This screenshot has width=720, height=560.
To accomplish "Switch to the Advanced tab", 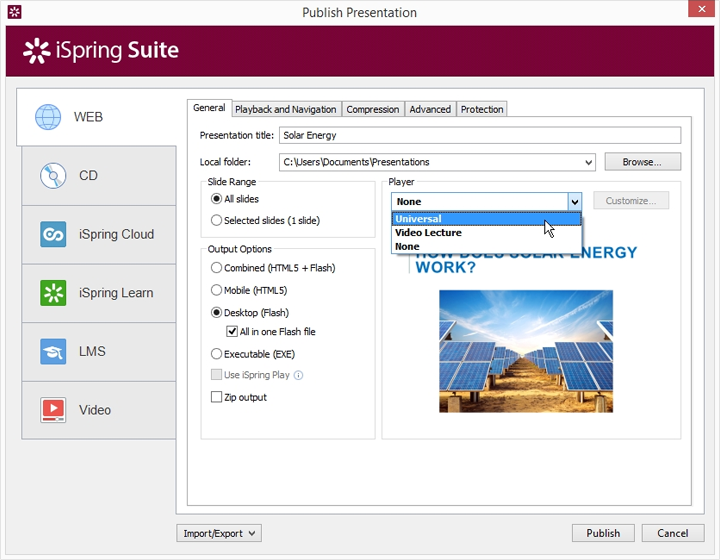I will 430,109.
